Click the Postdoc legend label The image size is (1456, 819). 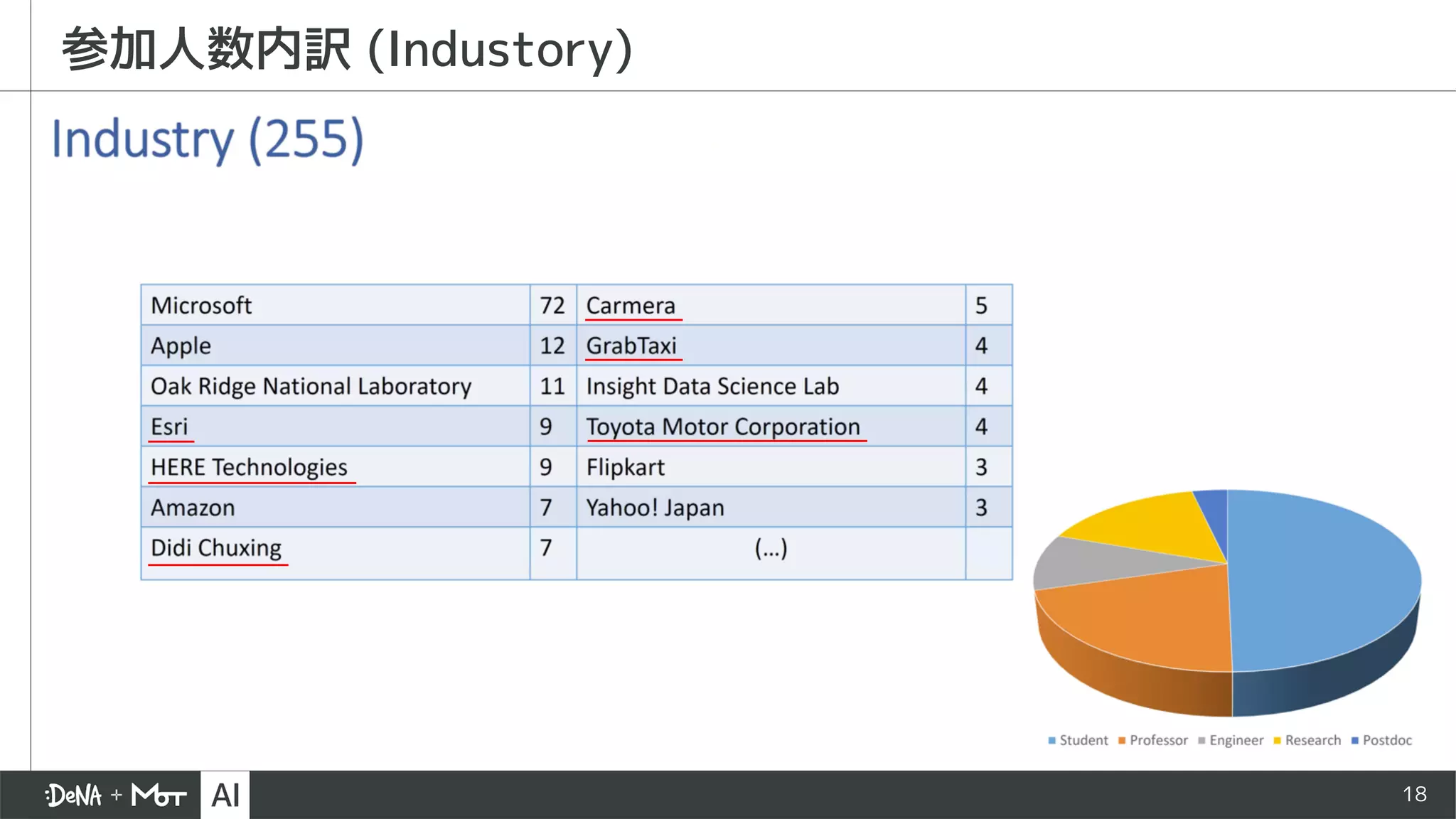(x=1386, y=740)
